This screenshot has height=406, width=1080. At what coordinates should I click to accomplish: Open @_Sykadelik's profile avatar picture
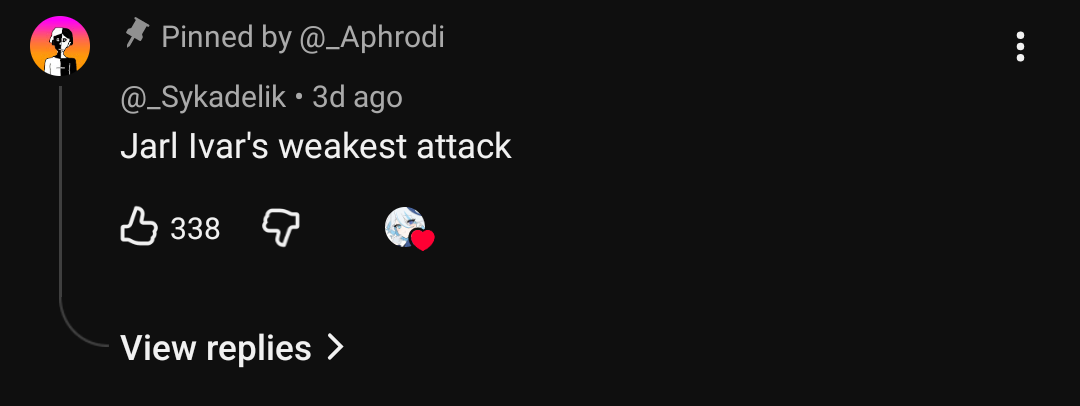[x=60, y=46]
